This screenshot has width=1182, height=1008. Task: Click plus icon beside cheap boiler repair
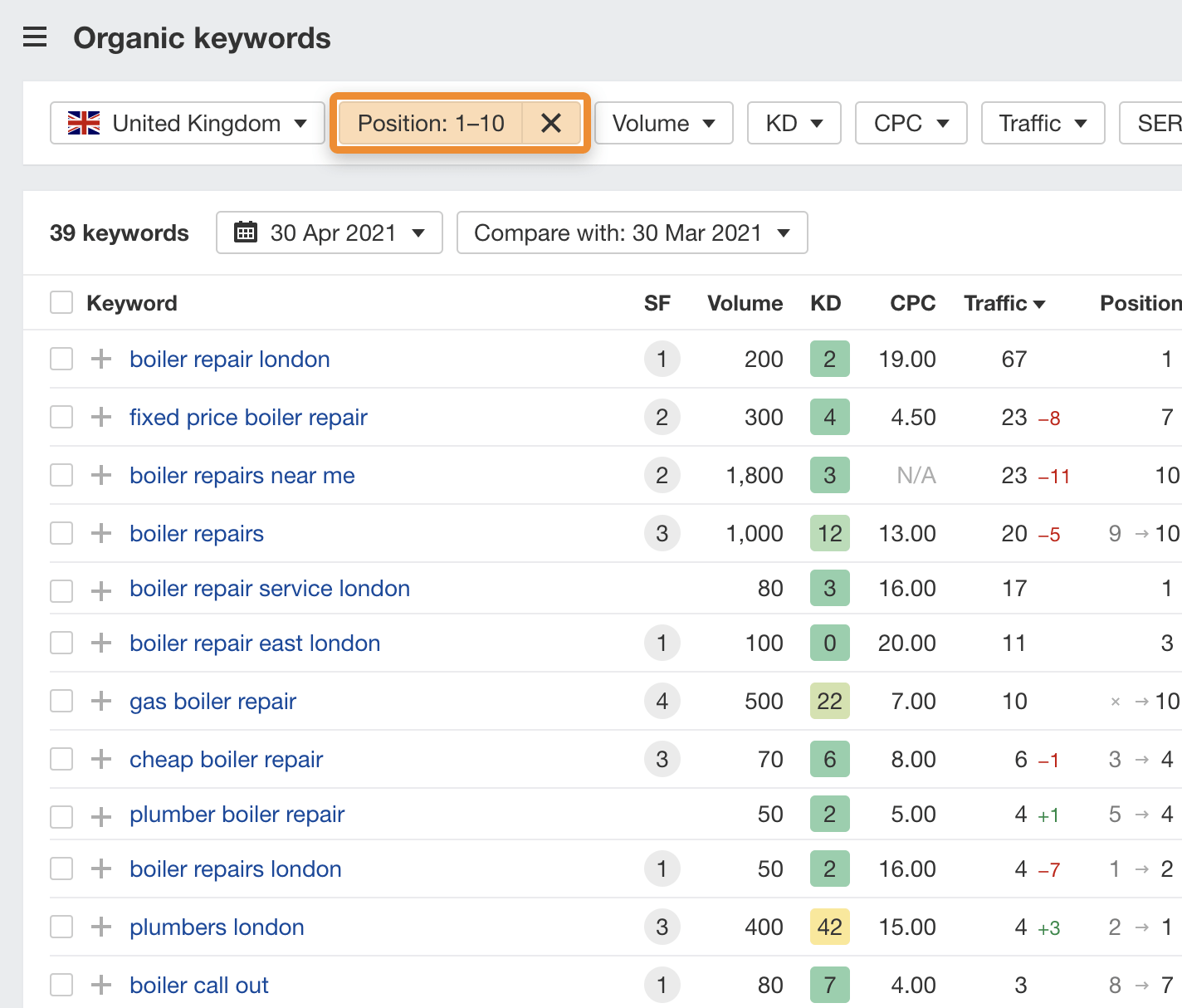pyautogui.click(x=101, y=759)
